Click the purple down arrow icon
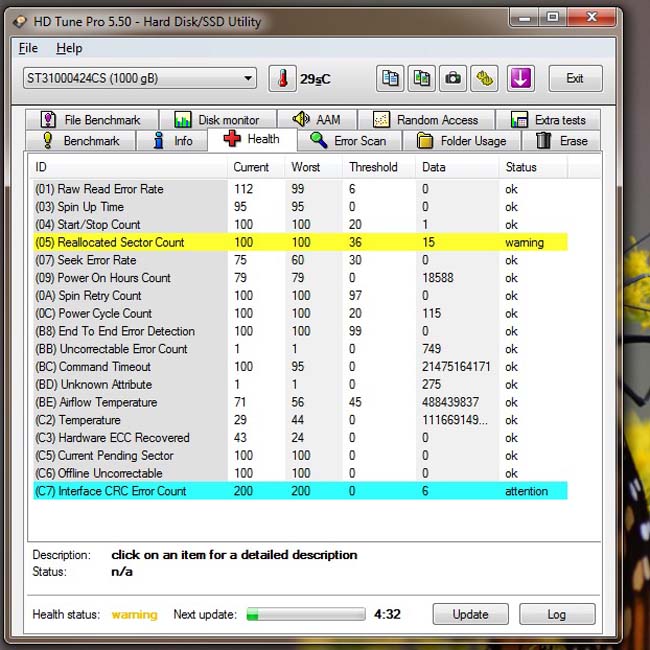650x650 pixels. click(x=521, y=78)
